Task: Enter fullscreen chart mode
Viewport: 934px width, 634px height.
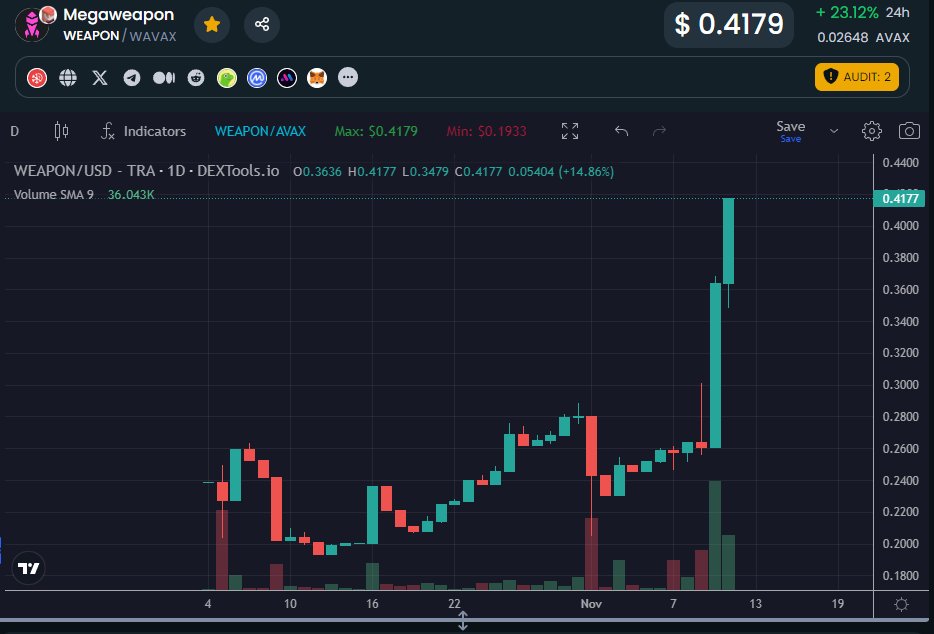Action: point(570,131)
